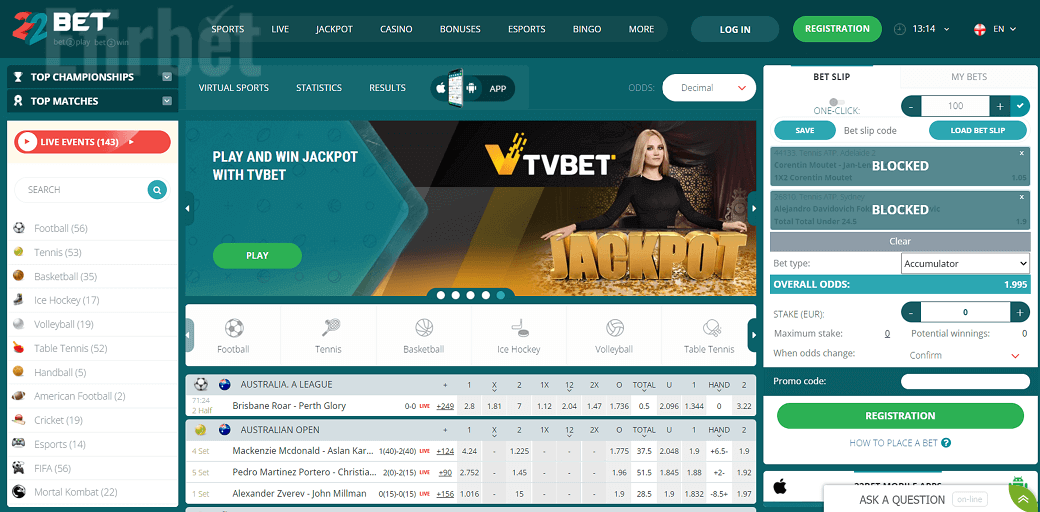Open Football in the sports carousel
Viewport: 1040px width, 512px height.
click(233, 336)
